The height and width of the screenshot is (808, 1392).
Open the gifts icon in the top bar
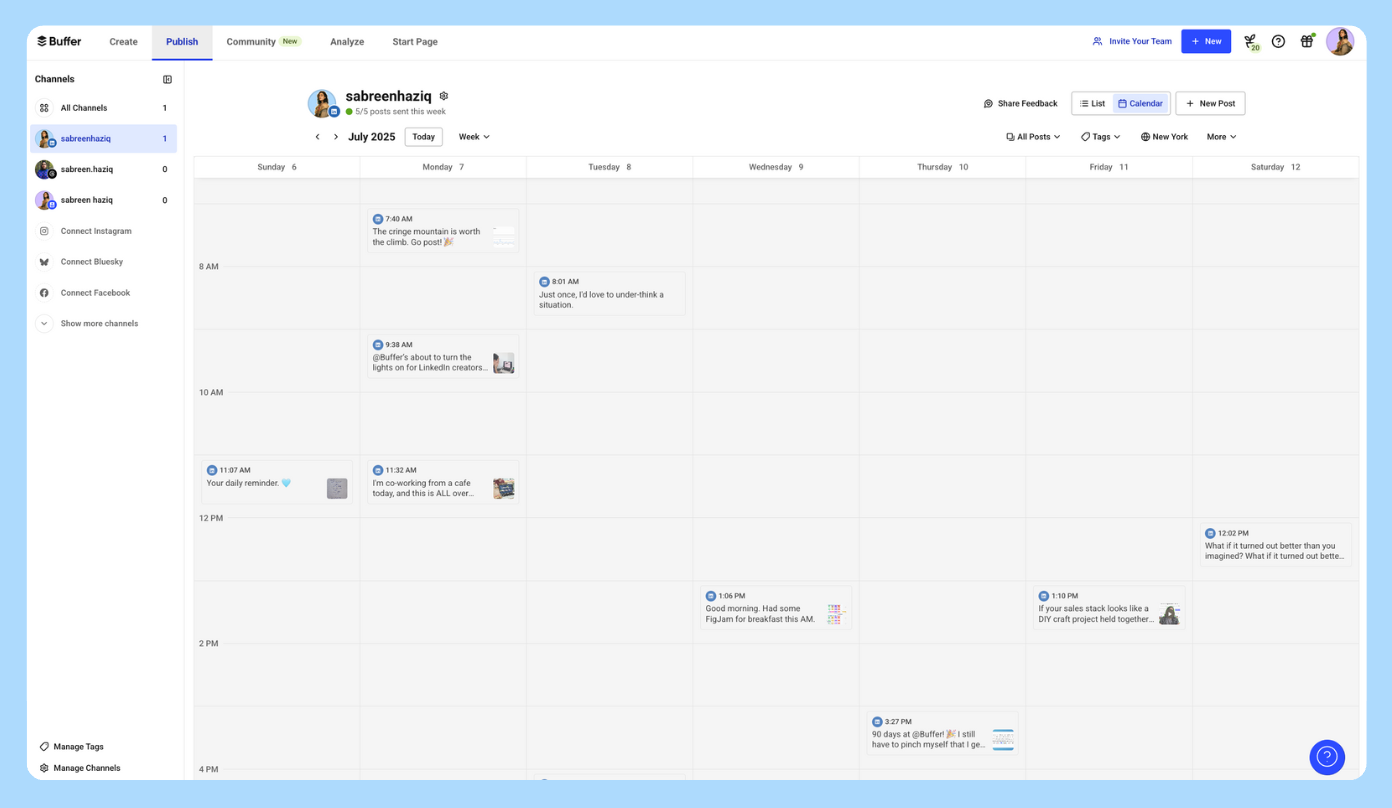click(x=1307, y=41)
